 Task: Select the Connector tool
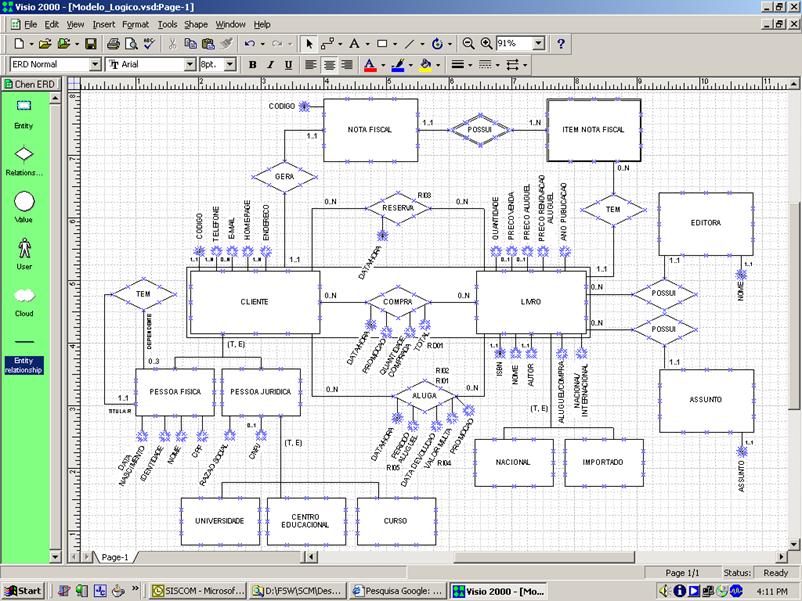[327, 43]
